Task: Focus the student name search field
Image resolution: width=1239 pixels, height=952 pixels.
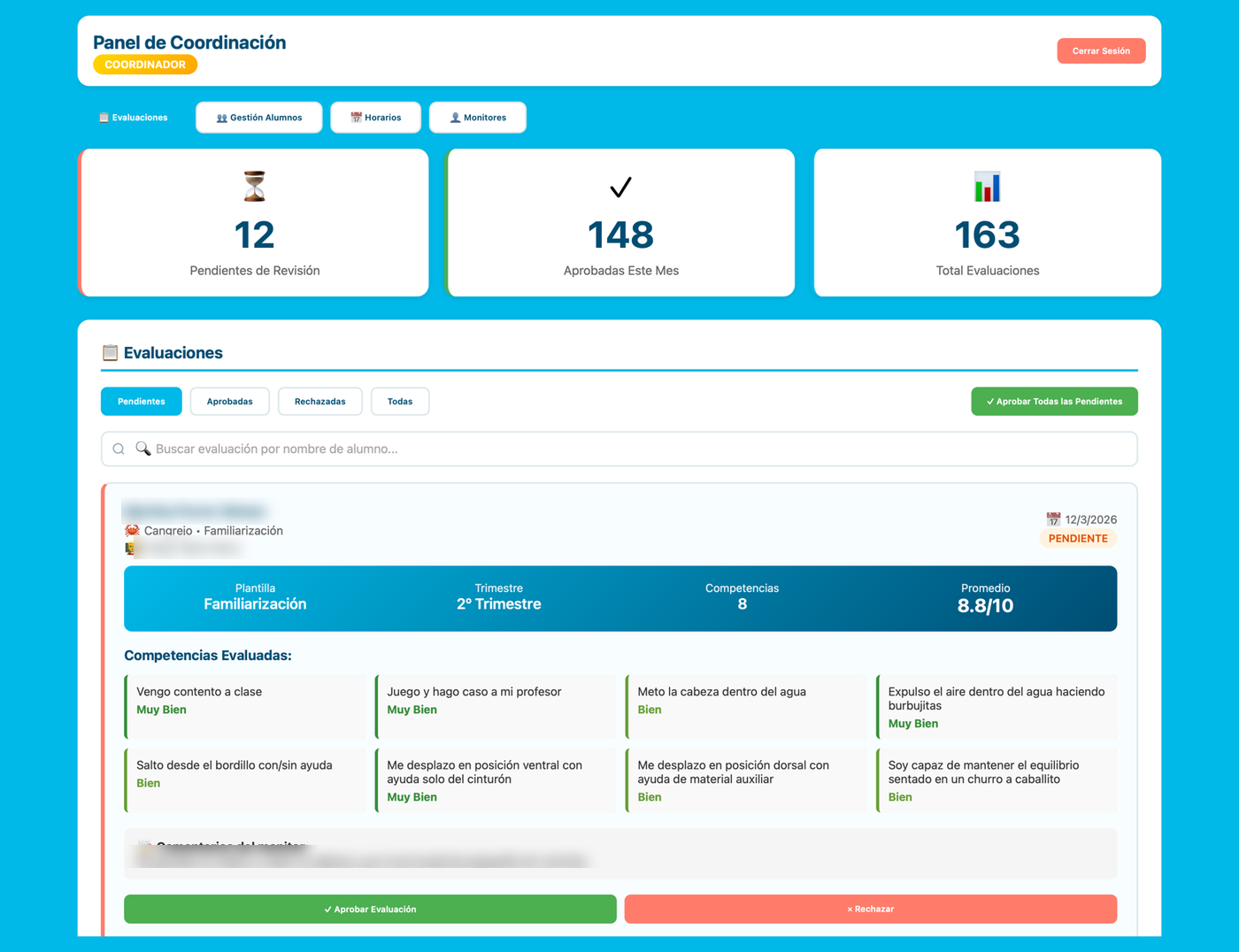Action: 619,449
